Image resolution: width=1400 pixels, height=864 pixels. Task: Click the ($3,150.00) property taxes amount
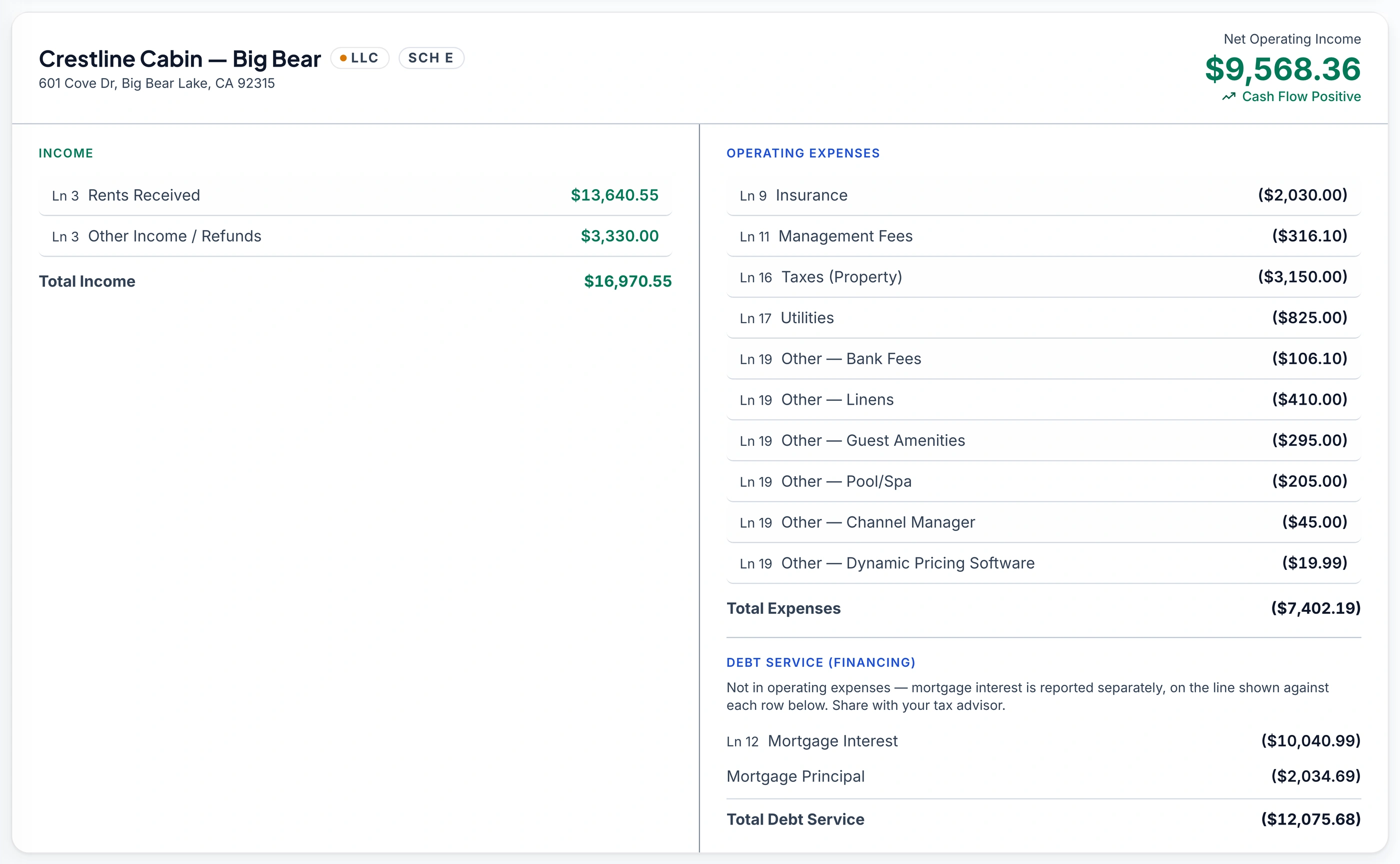[1302, 277]
